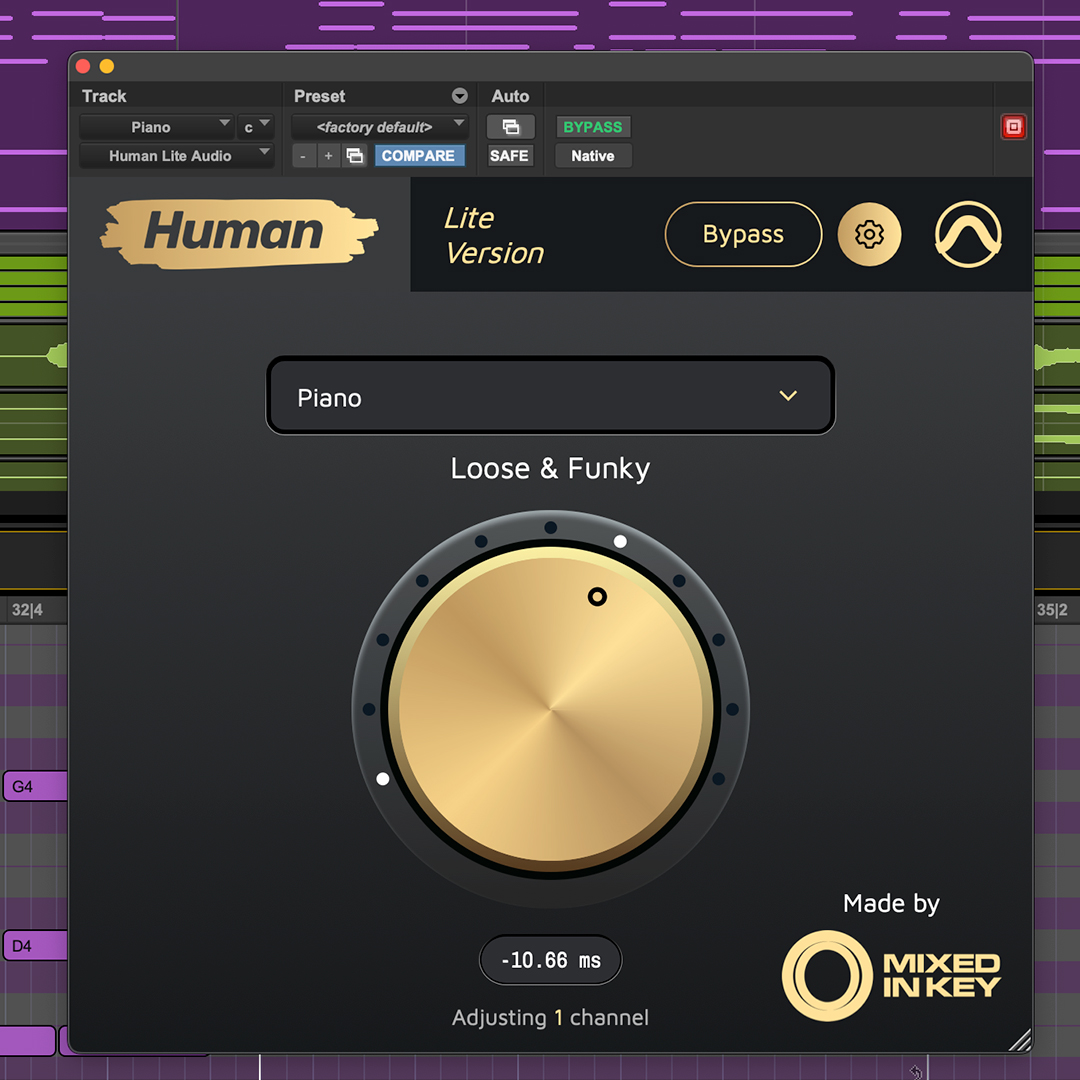Click the large gold timing knob
The height and width of the screenshot is (1080, 1080).
click(550, 707)
